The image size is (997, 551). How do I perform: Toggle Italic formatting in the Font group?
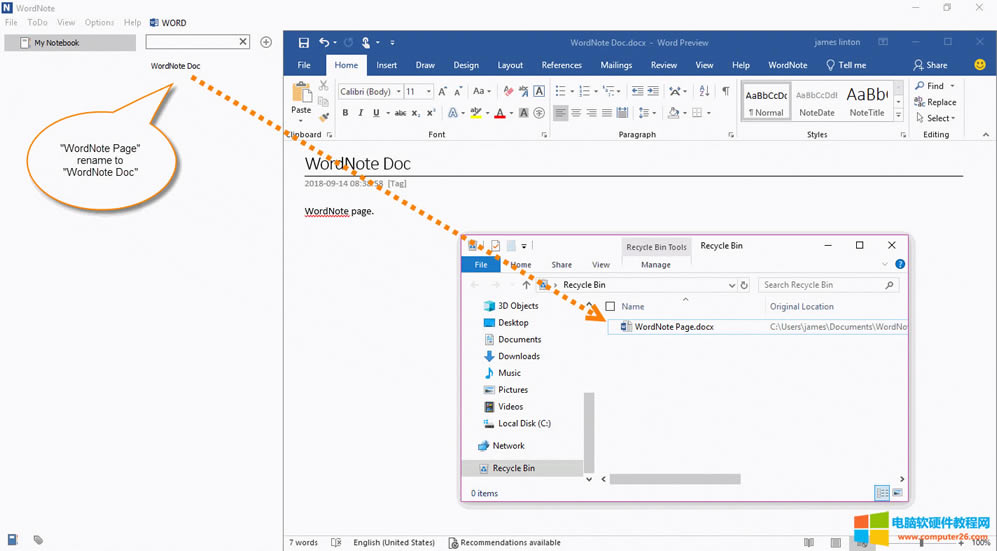click(x=360, y=113)
